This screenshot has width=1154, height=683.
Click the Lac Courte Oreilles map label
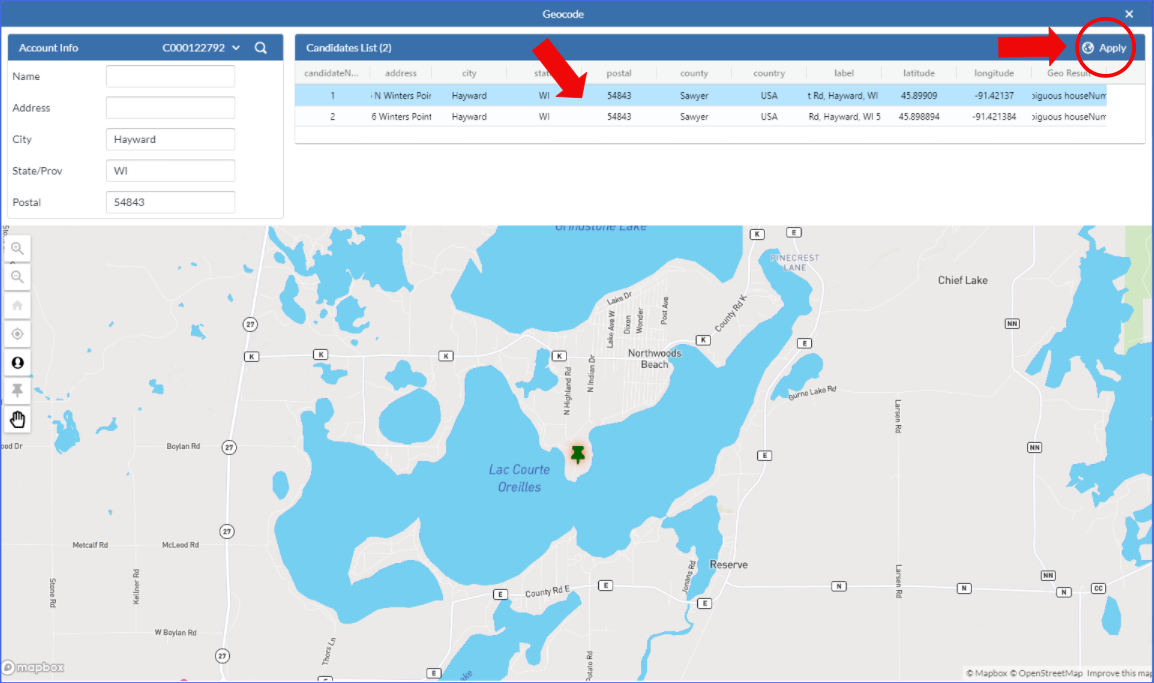[520, 478]
